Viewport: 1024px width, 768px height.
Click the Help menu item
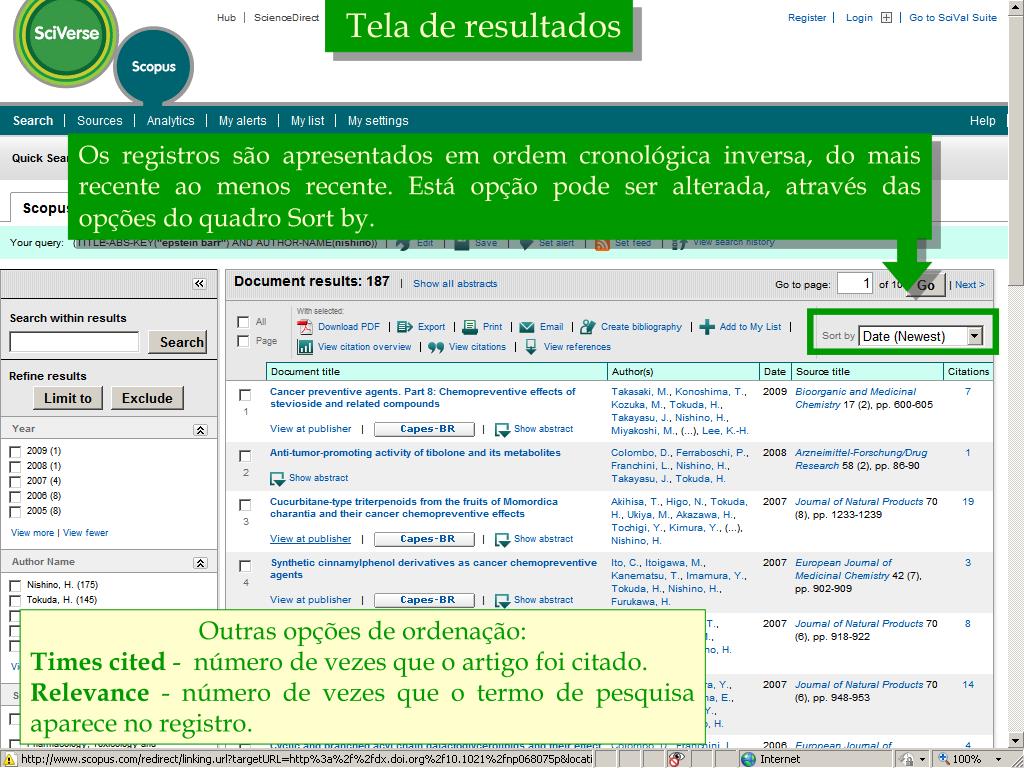[982, 121]
